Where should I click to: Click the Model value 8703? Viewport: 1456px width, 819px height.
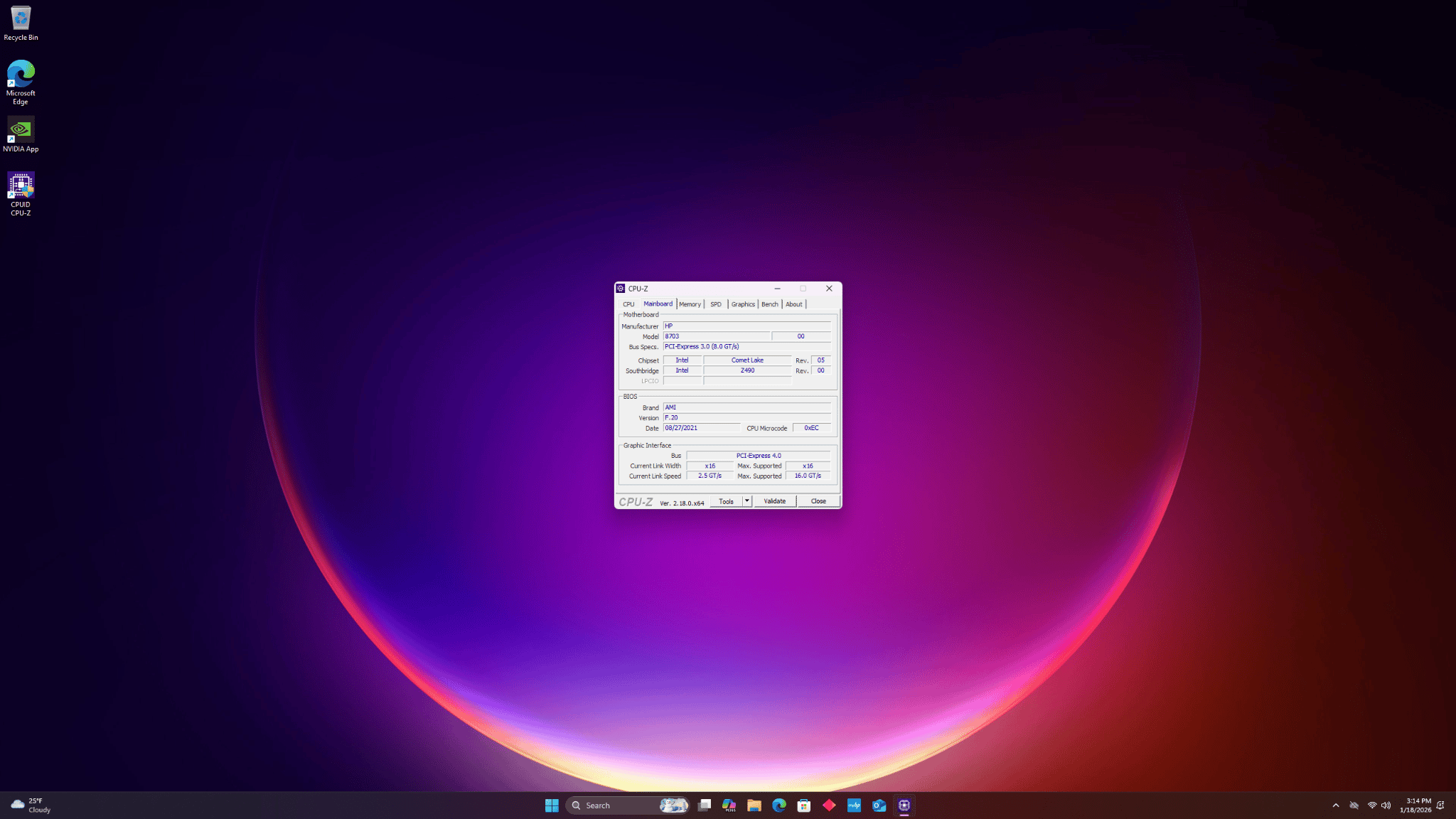[717, 336]
